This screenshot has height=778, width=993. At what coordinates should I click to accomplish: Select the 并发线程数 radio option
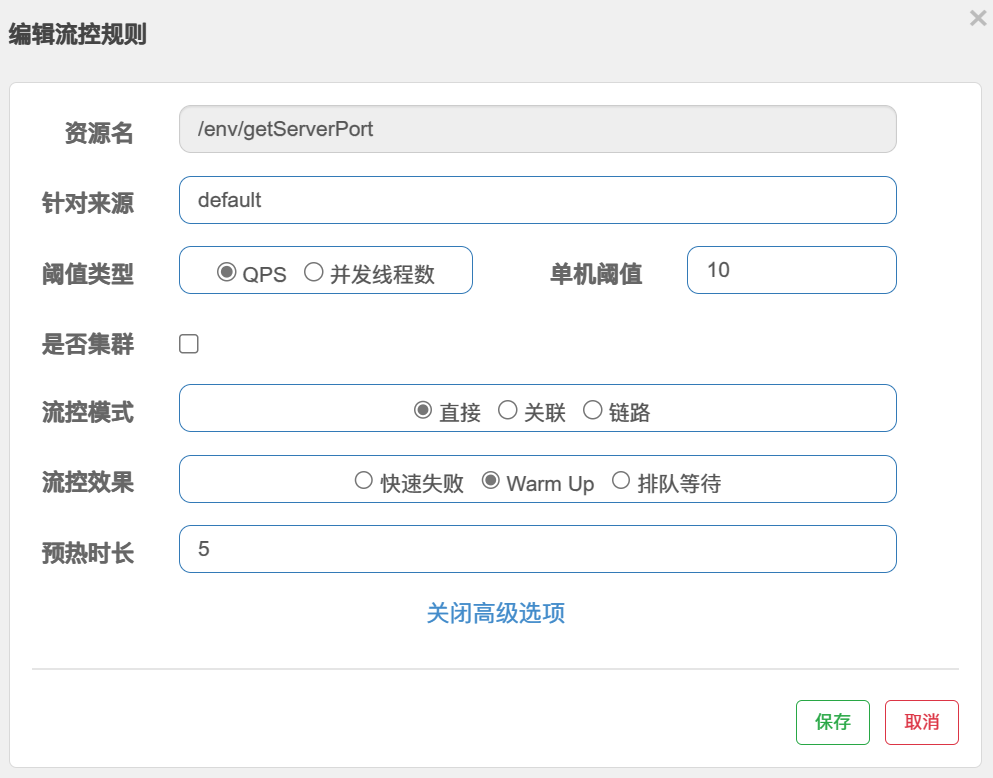[313, 272]
